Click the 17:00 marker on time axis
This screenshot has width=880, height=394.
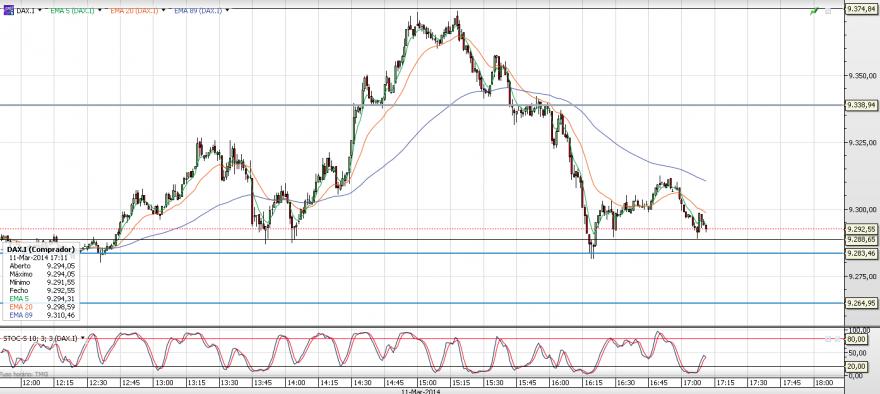coord(693,382)
